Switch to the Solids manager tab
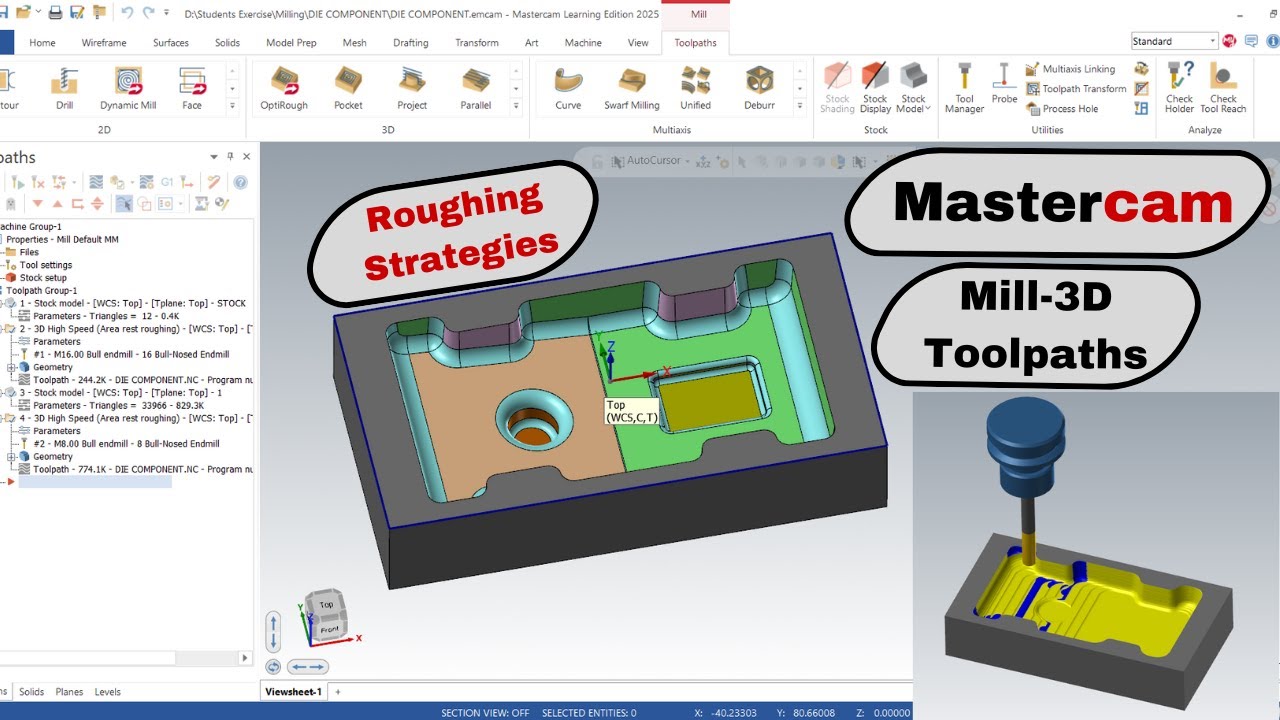Screen dimensions: 1280x720 (32, 692)
